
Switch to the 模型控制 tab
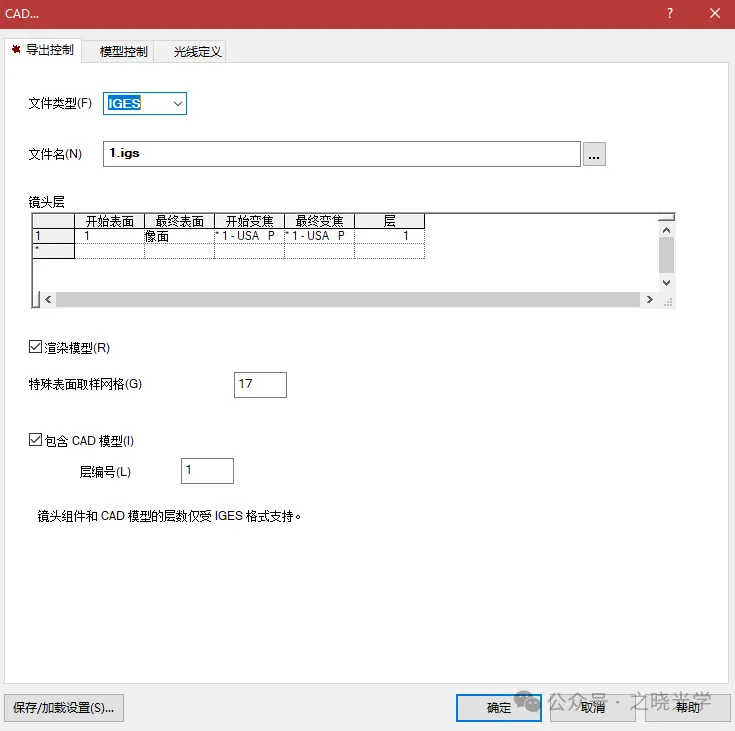click(124, 51)
